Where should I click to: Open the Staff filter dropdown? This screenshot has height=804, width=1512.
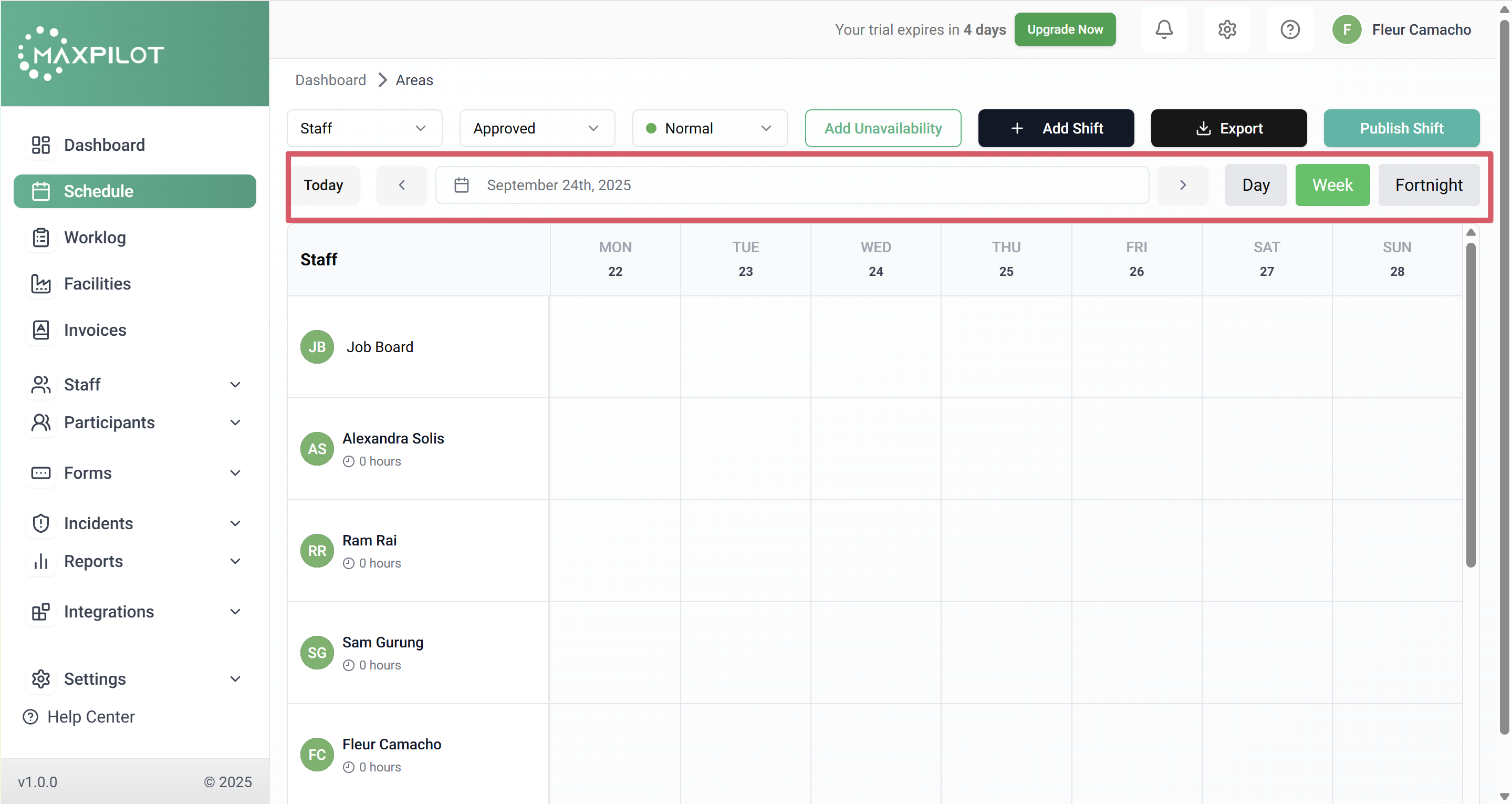click(x=364, y=128)
